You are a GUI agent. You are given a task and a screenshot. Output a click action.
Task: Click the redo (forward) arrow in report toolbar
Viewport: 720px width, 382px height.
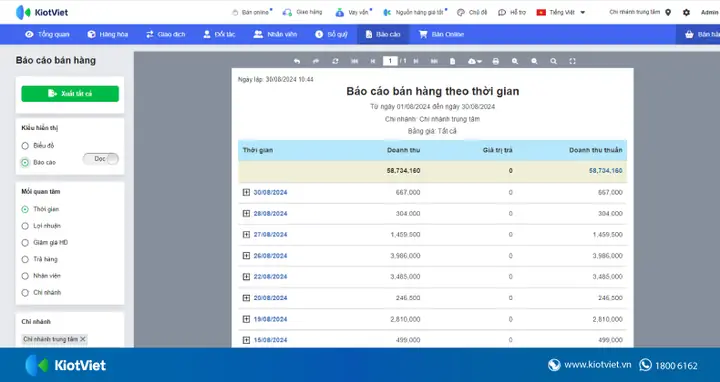pyautogui.click(x=316, y=61)
